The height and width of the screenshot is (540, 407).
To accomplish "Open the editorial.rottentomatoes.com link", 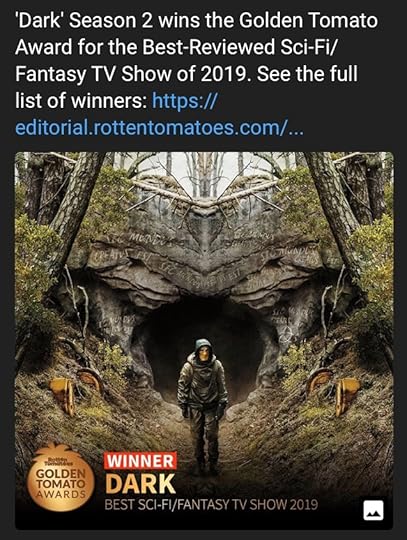I will click(159, 128).
